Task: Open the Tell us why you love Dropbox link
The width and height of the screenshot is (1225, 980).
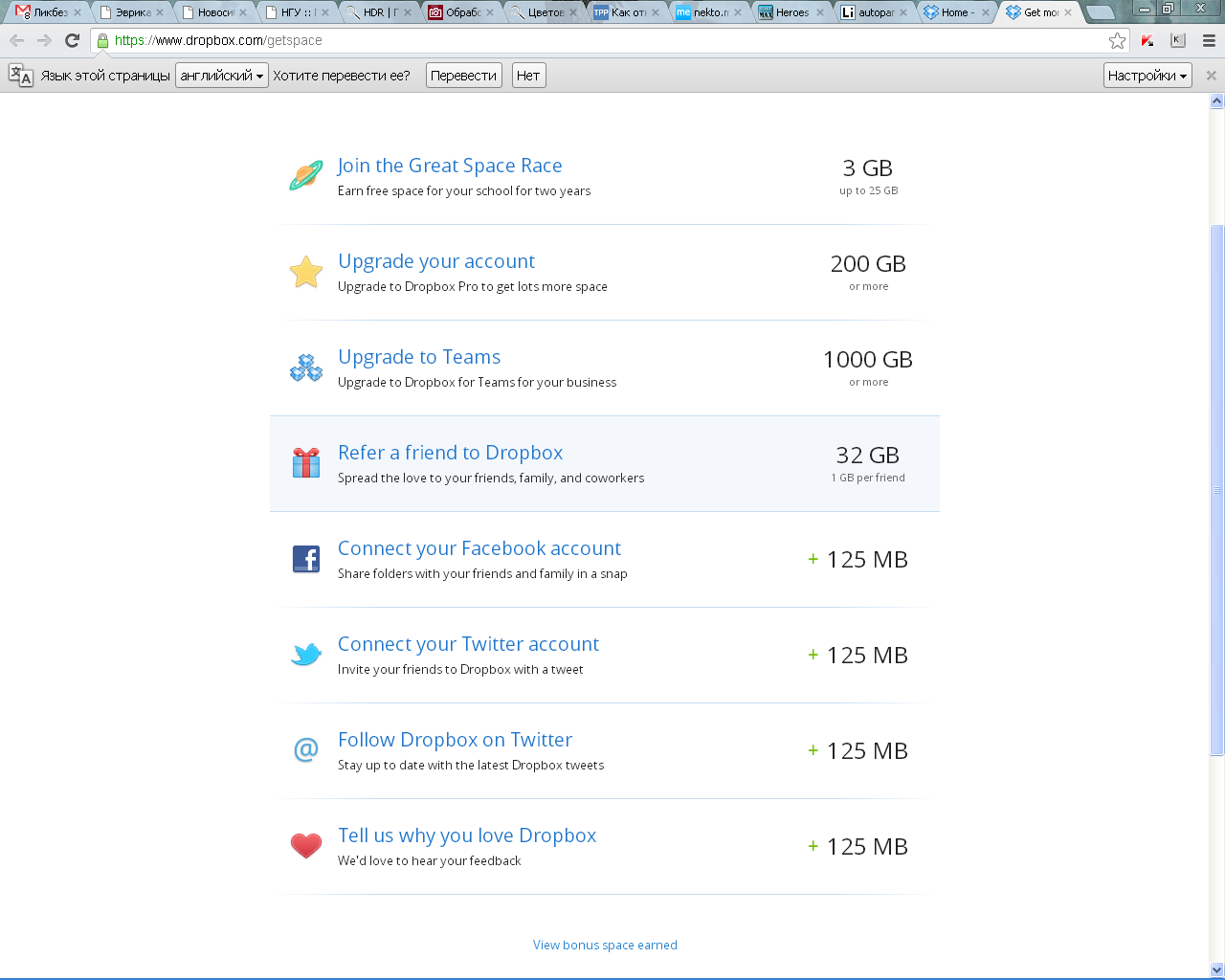Action: click(x=467, y=835)
